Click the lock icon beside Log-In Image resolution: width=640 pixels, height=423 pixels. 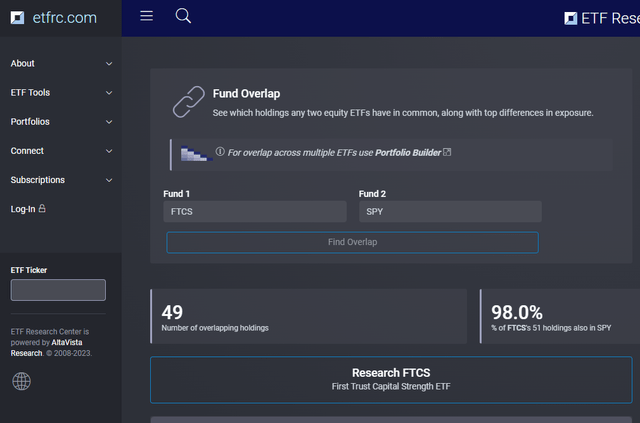pyautogui.click(x=42, y=208)
